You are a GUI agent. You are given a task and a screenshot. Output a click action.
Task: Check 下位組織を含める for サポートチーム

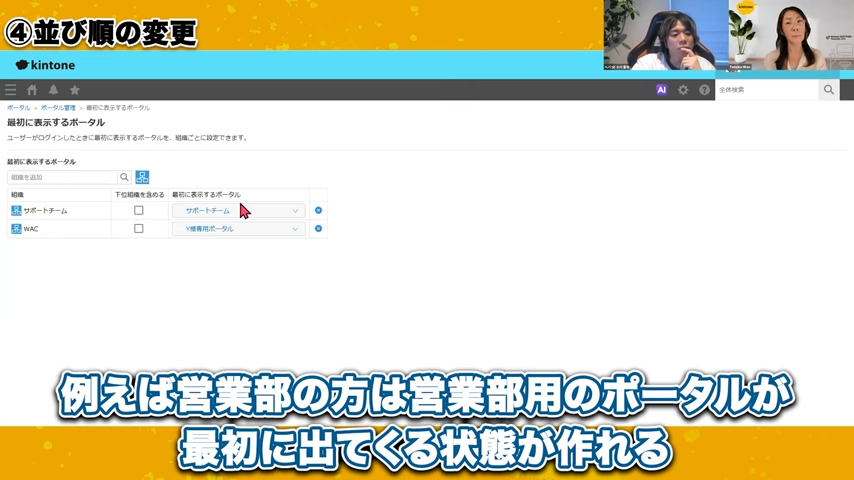[x=139, y=210]
